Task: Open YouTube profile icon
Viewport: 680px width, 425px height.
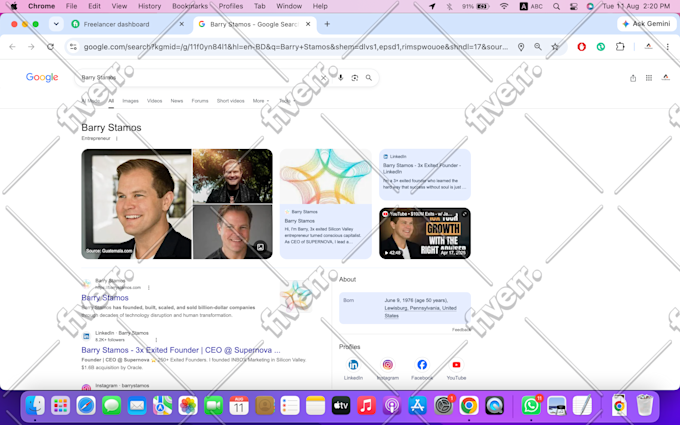Action: pyautogui.click(x=456, y=365)
